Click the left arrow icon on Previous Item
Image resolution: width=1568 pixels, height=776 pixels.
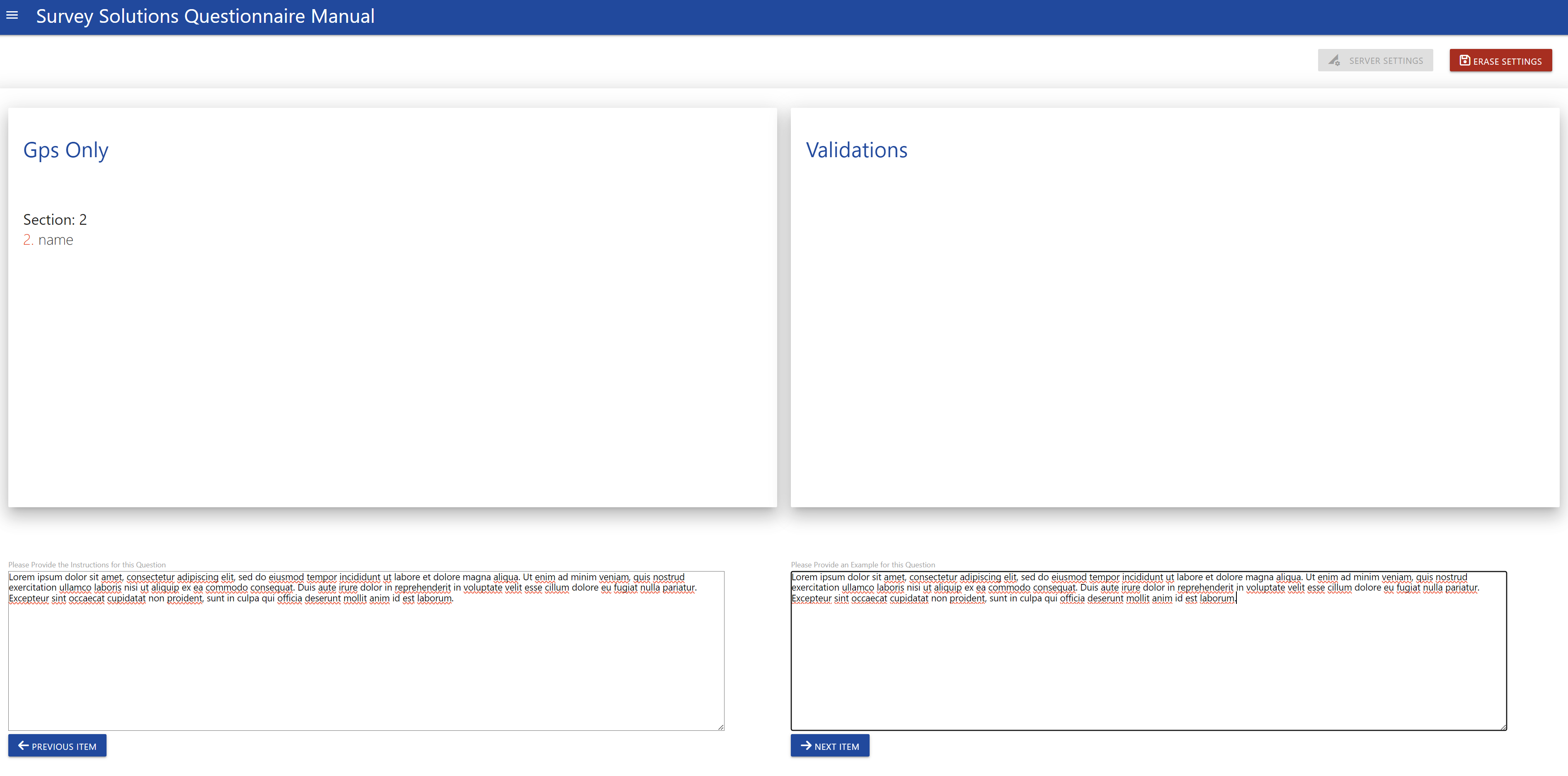23,746
